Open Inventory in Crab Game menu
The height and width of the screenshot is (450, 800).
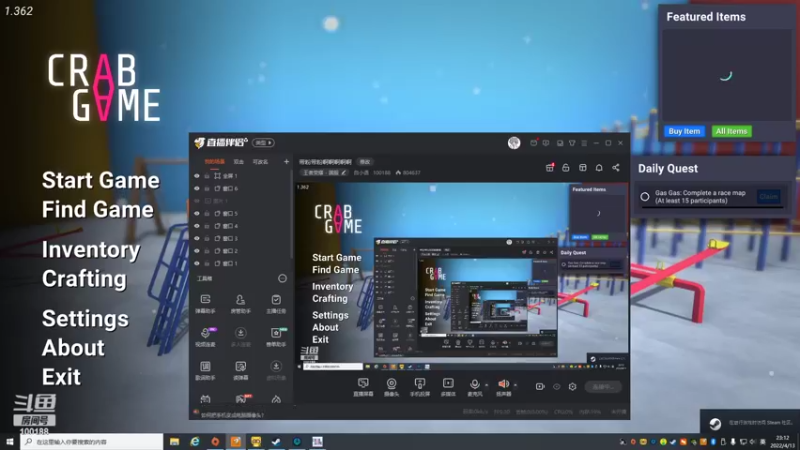(x=91, y=249)
